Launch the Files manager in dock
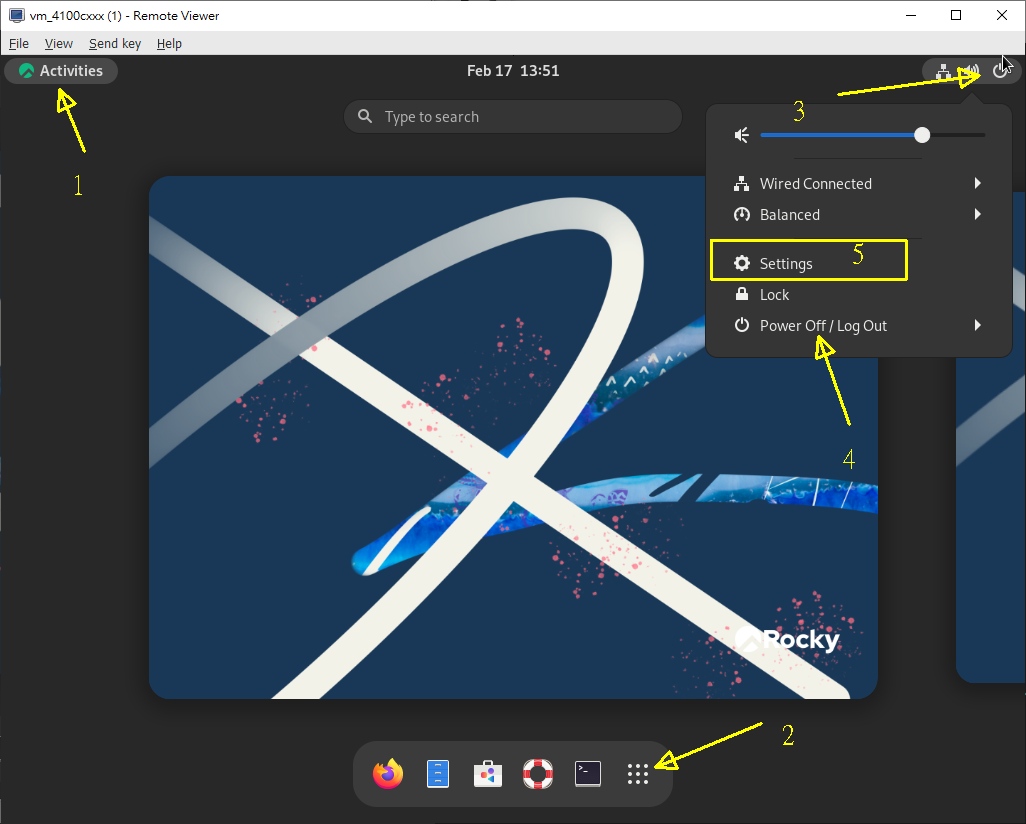Screen dimensions: 1026x824 click(438, 774)
